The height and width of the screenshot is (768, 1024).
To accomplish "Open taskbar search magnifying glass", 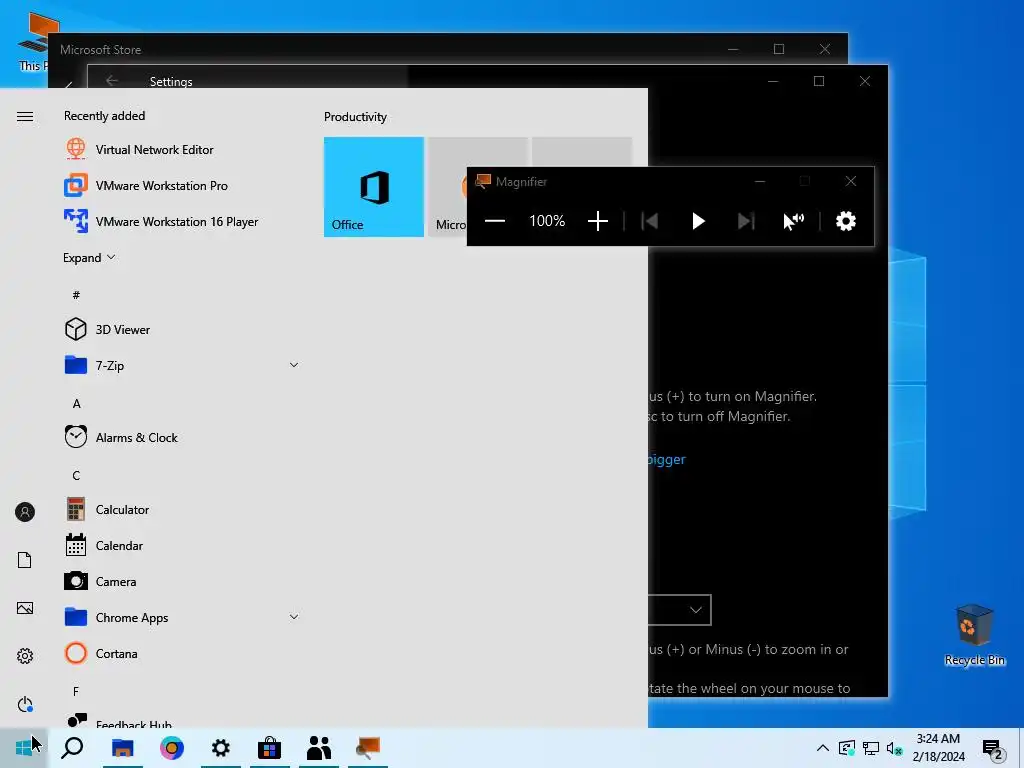I will 72,747.
